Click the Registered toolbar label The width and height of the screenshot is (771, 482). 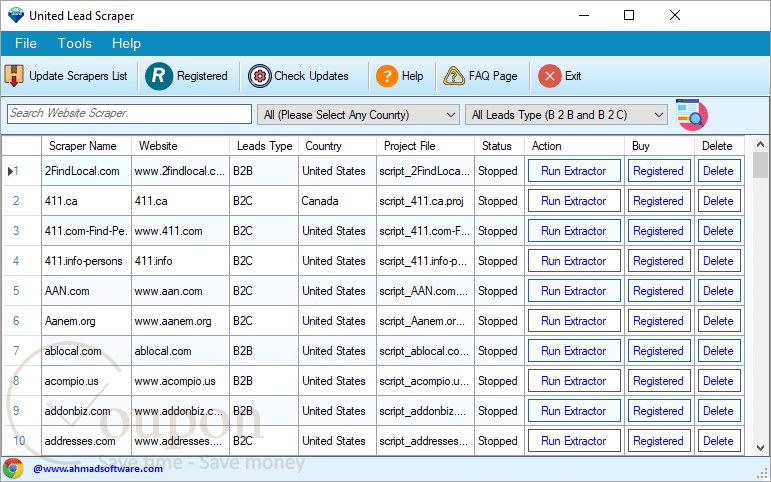pyautogui.click(x=202, y=76)
